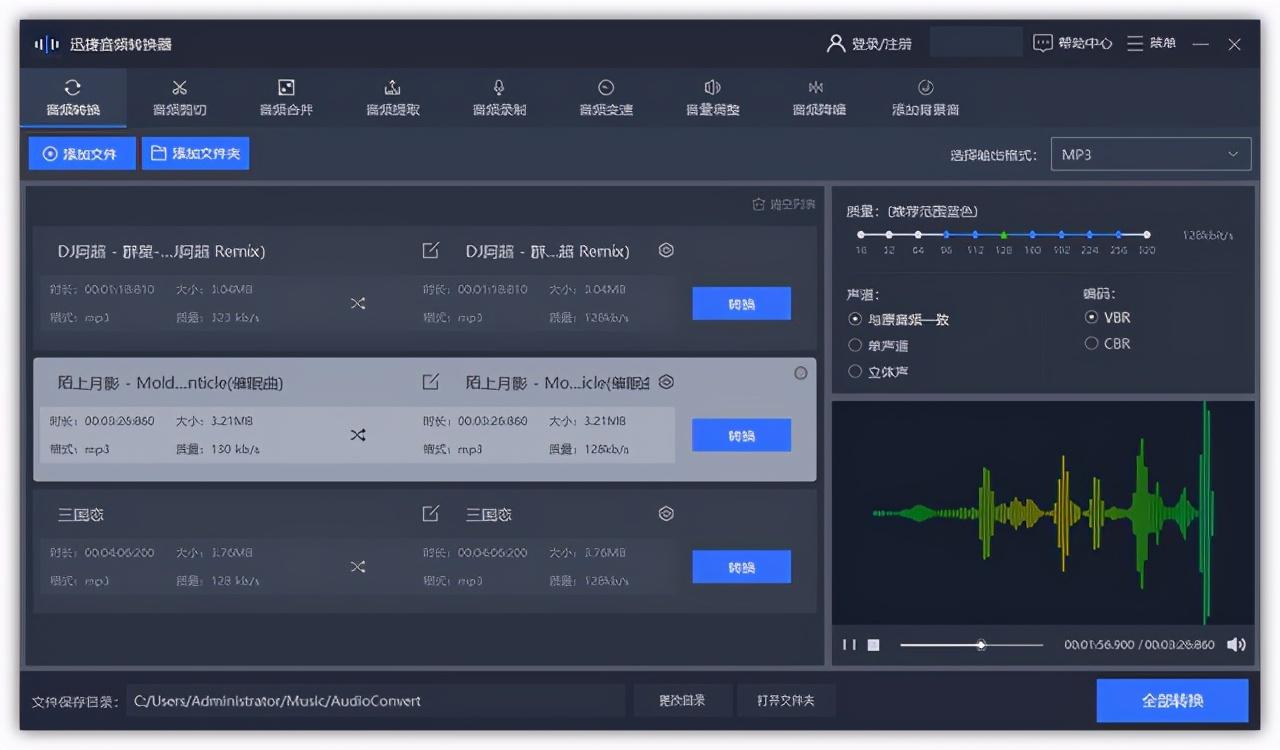Click the swap icon on the DJ问题 track
This screenshot has height=750, width=1280.
tap(358, 302)
